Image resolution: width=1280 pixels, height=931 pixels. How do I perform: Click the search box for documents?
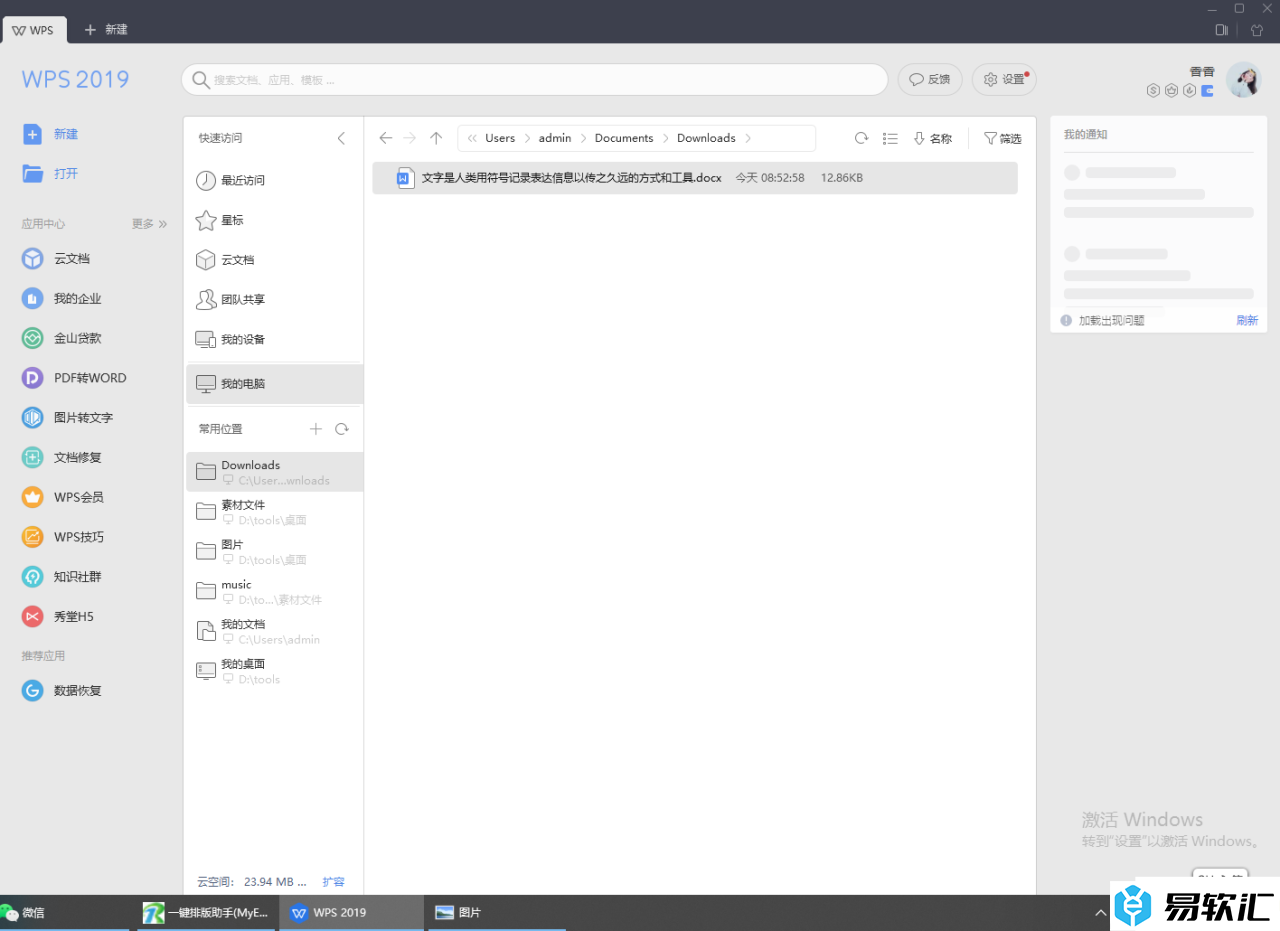tap(535, 80)
